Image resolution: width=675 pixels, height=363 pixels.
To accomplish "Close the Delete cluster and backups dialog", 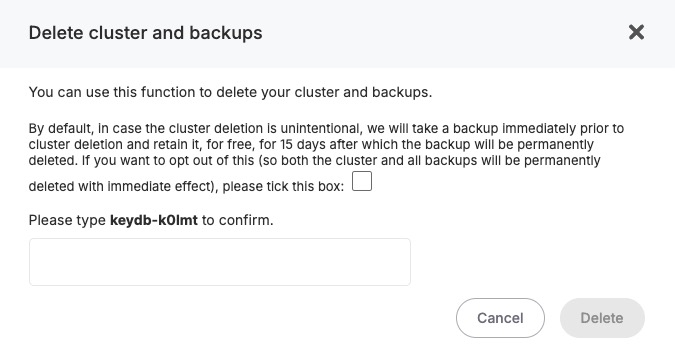I will pyautogui.click(x=636, y=32).
